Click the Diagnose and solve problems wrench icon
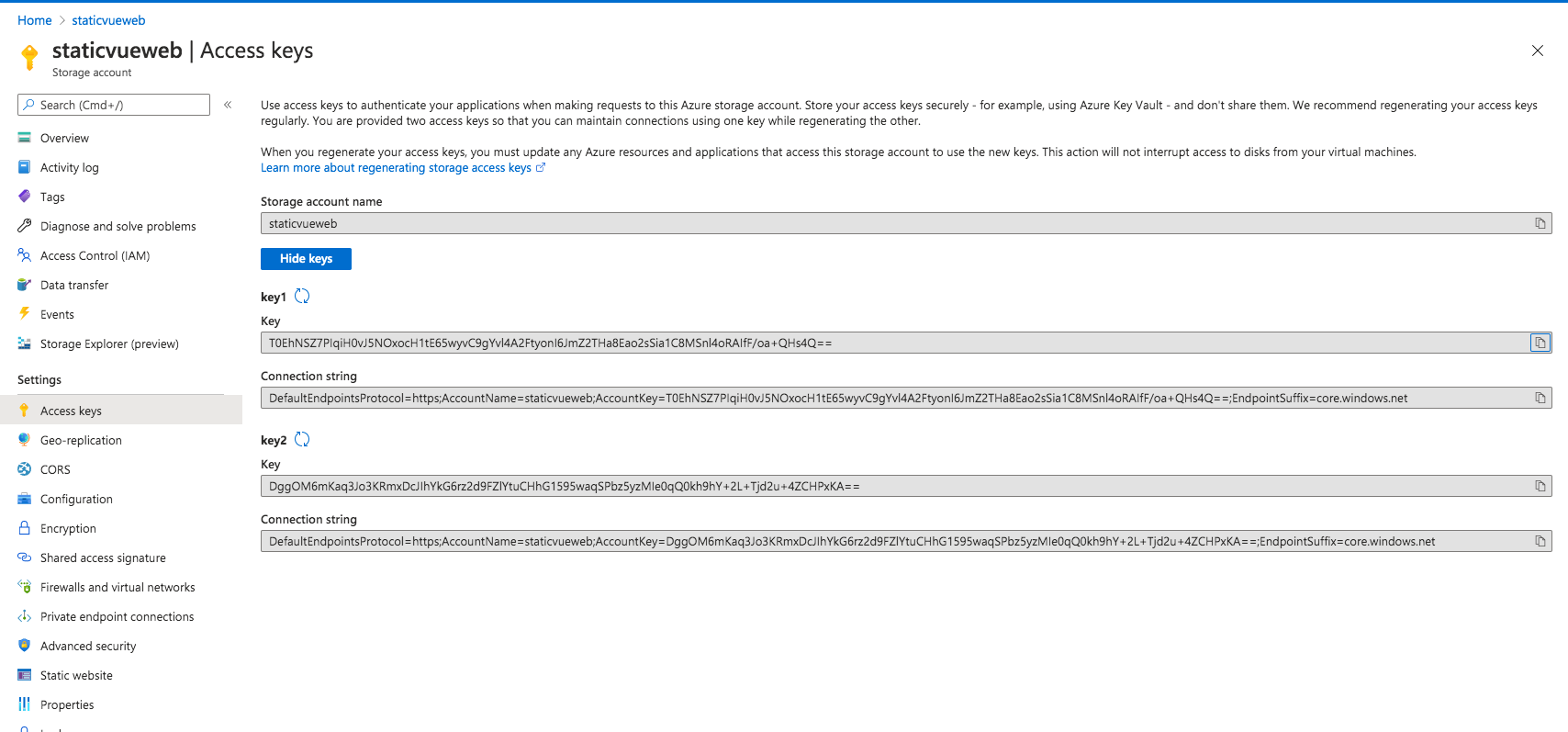This screenshot has height=732, width=1568. (25, 226)
